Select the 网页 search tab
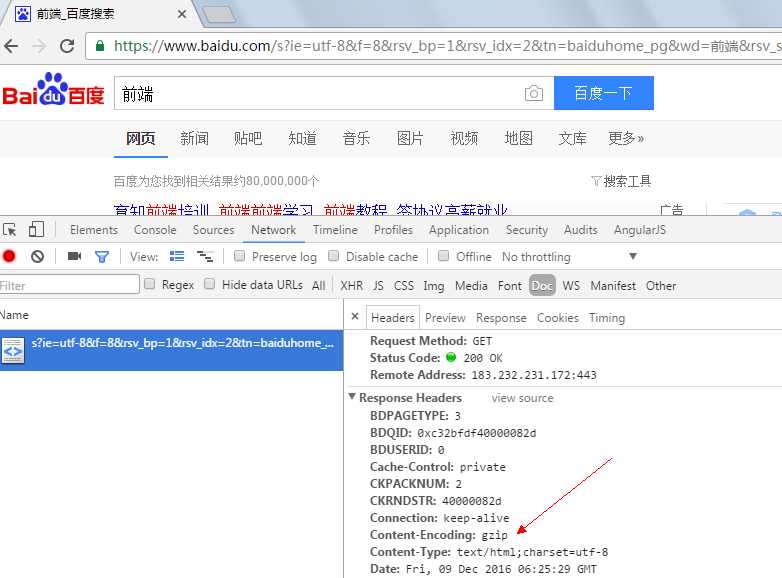The height and width of the screenshot is (578, 782). 141,138
